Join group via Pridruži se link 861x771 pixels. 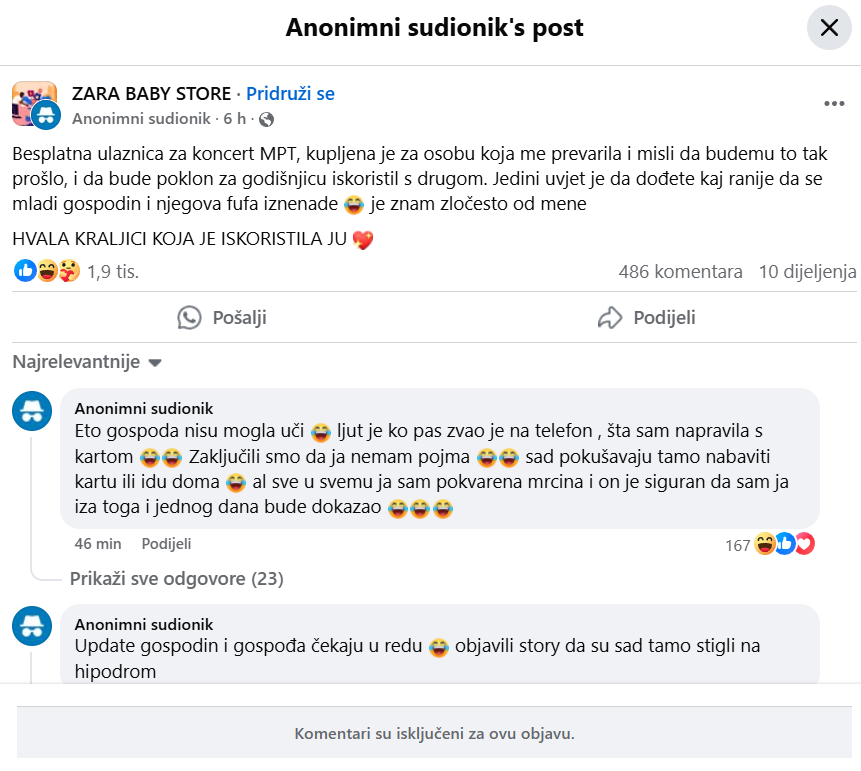pos(290,94)
